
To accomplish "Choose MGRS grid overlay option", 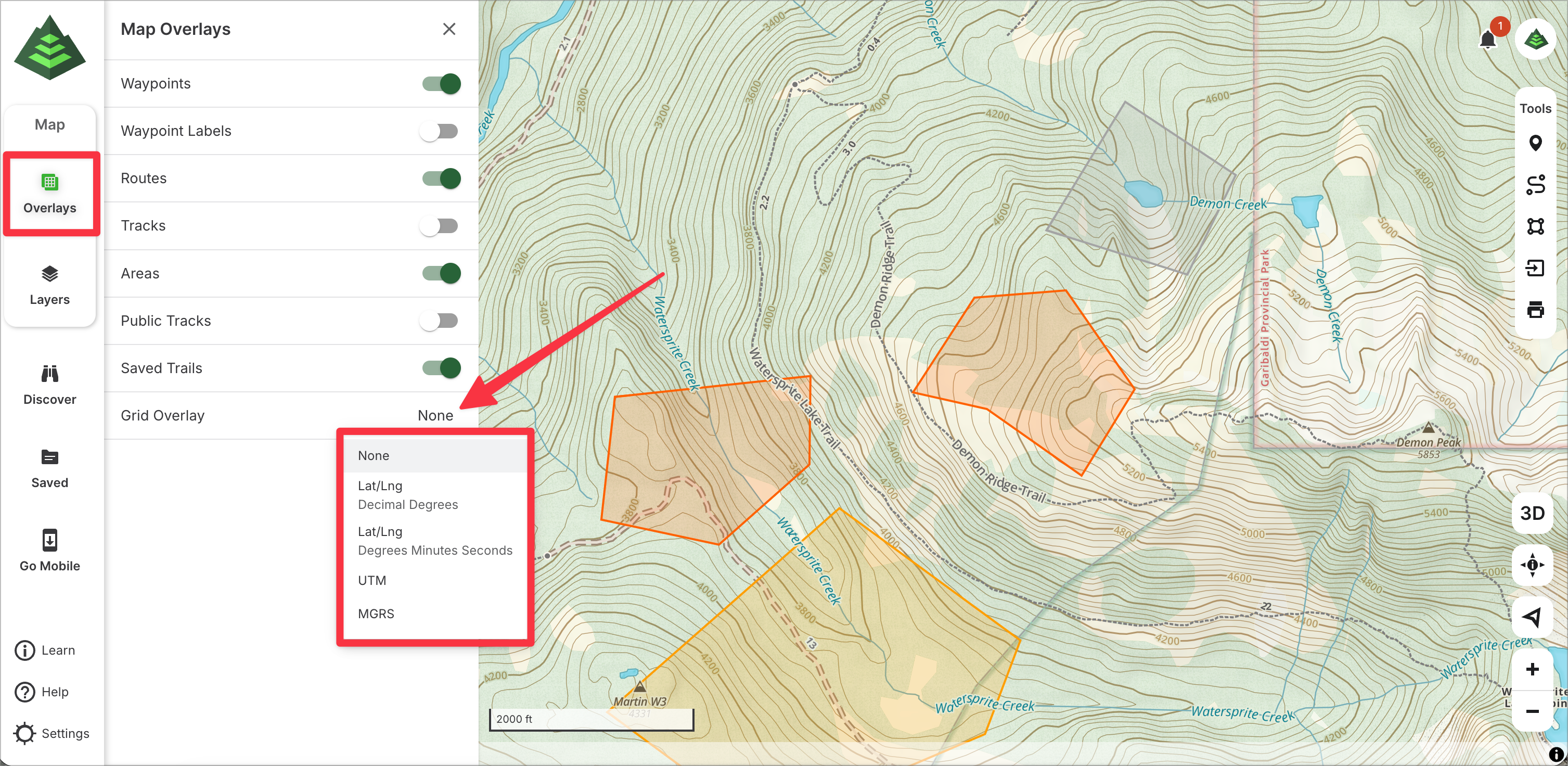I will pos(376,614).
